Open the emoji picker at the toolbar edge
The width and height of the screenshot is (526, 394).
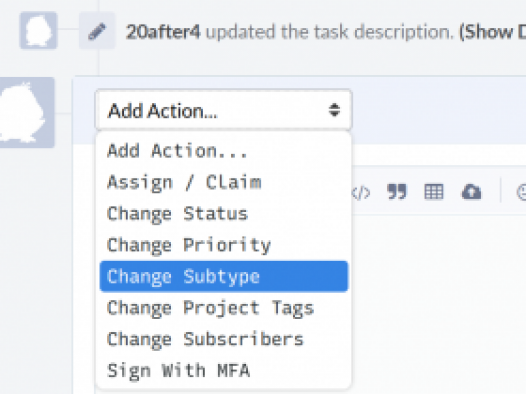pyautogui.click(x=521, y=192)
